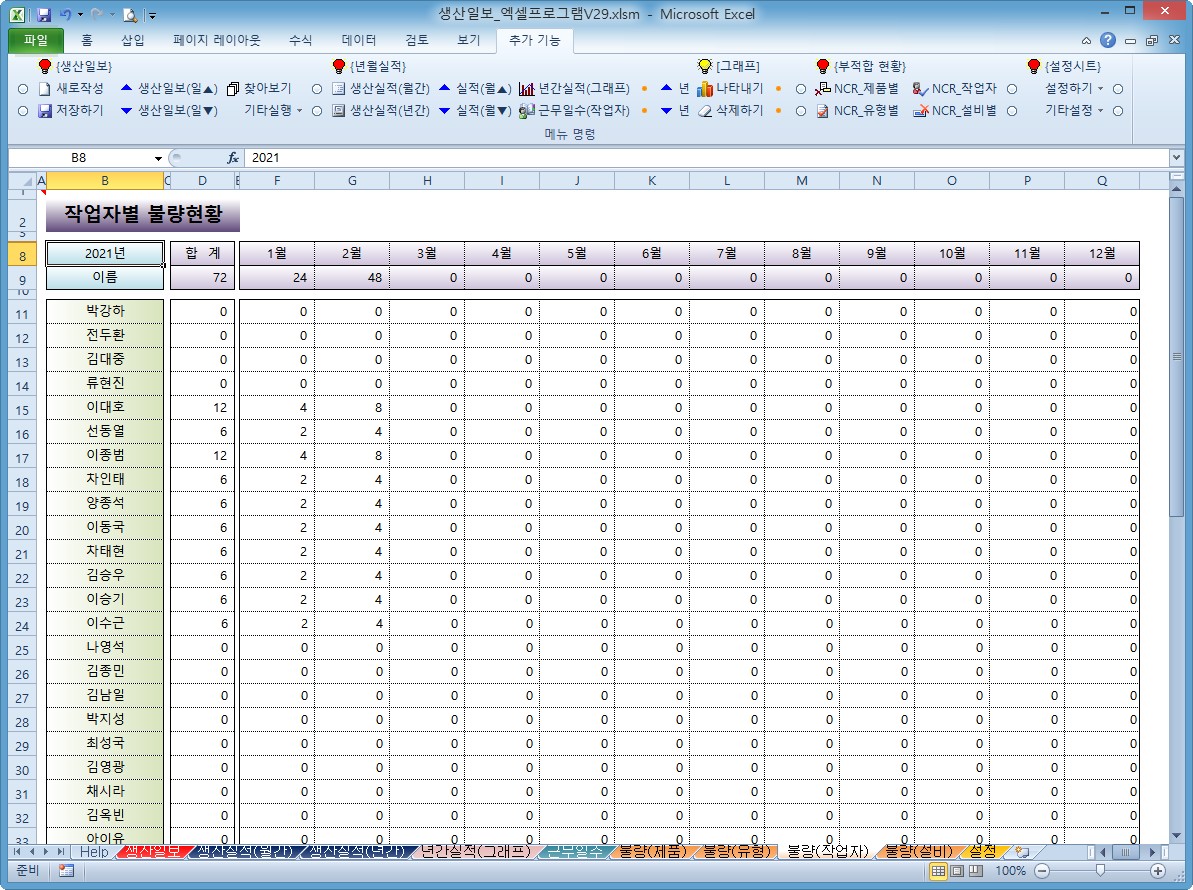The height and width of the screenshot is (890, 1193).
Task: Click the formula bar input showing 2021
Action: pyautogui.click(x=708, y=157)
